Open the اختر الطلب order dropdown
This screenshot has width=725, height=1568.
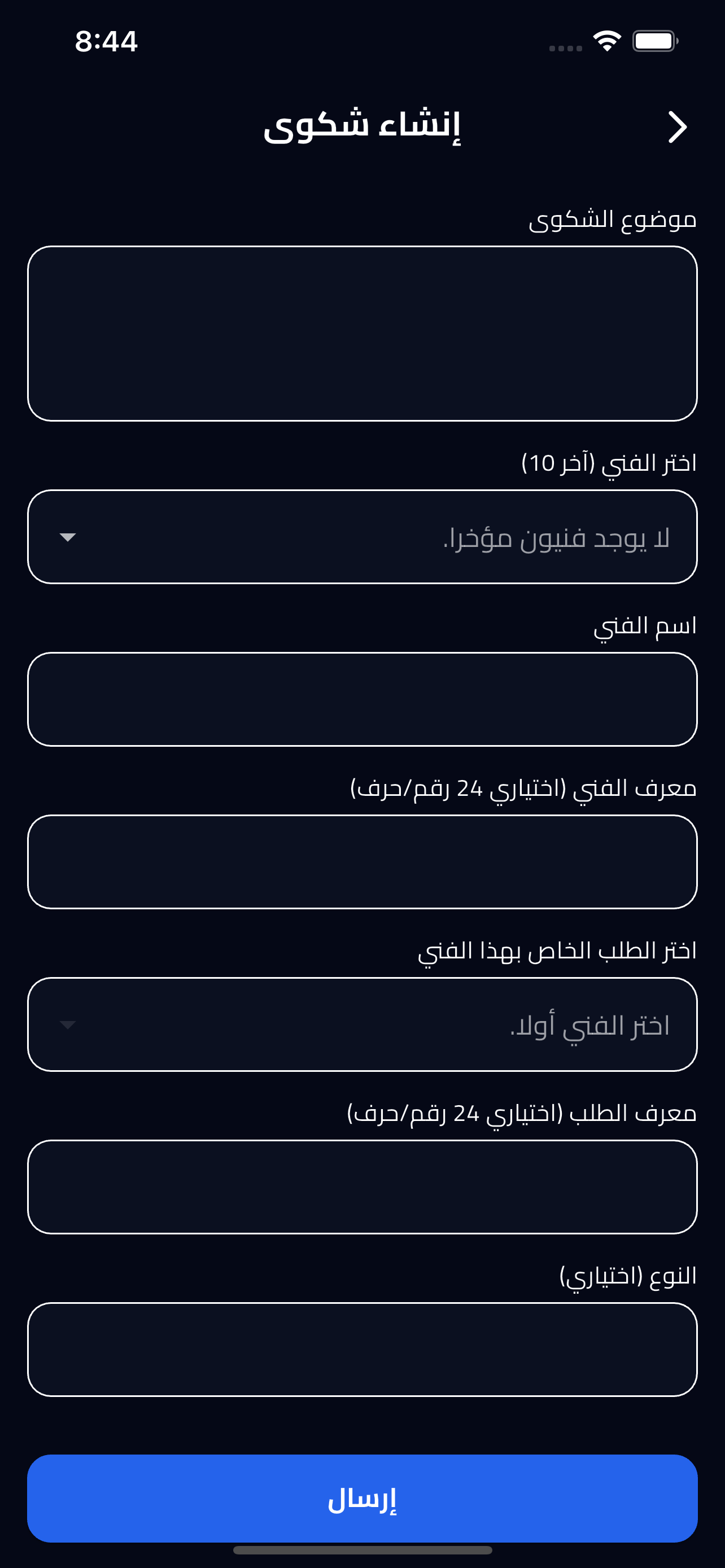click(362, 1024)
